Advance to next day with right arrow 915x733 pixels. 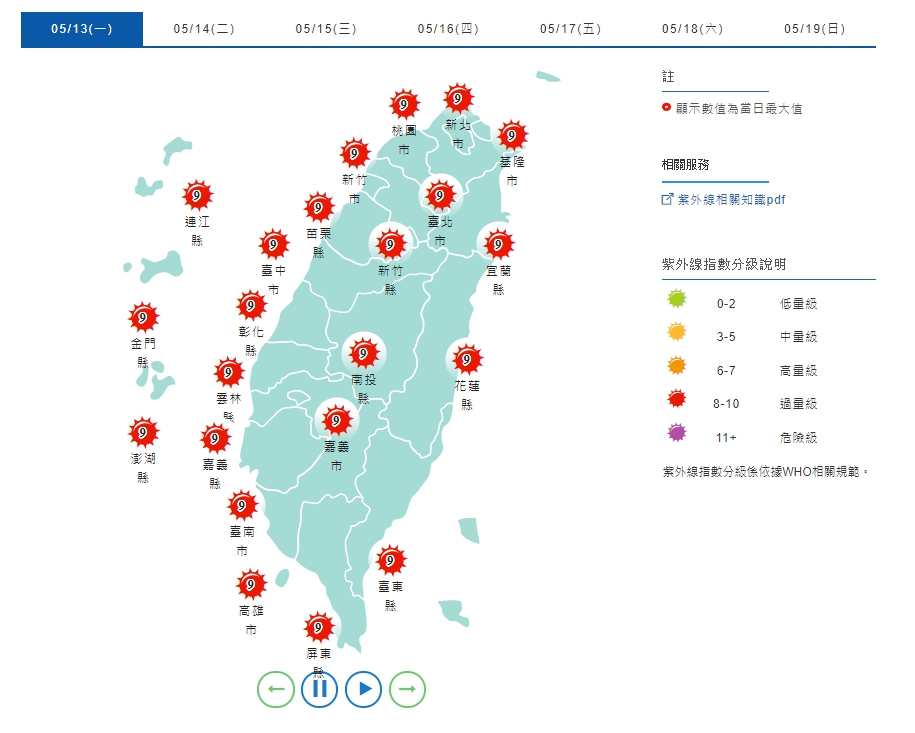point(407,689)
